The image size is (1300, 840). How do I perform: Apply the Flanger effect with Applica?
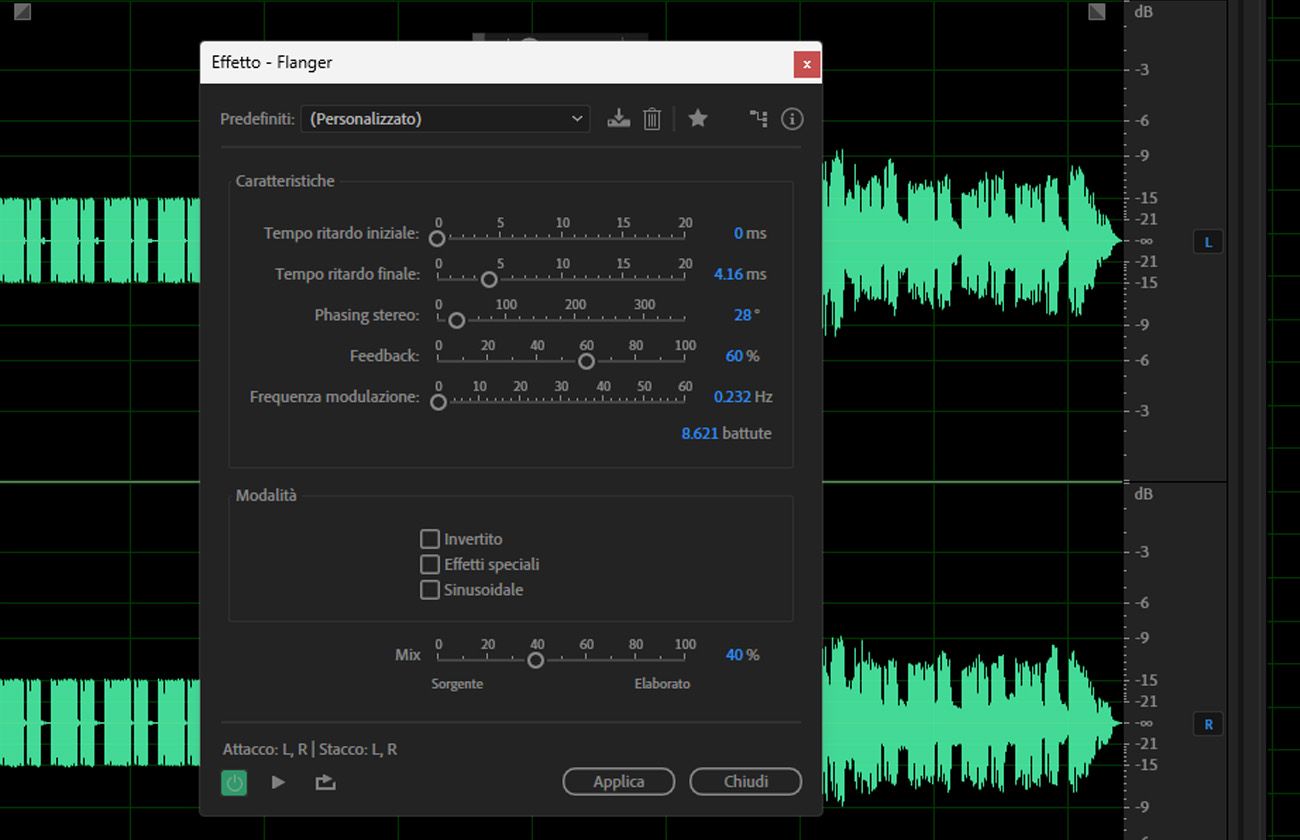[x=618, y=782]
